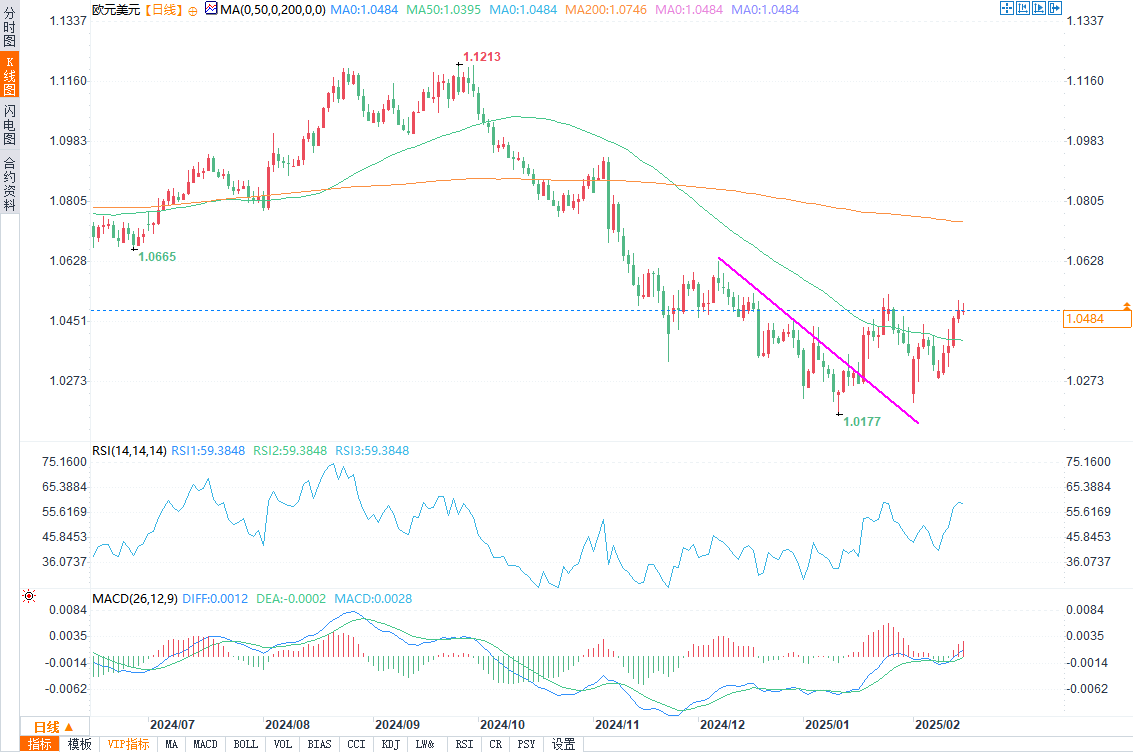The image size is (1133, 752).
Task: Choose the BOLL indicator
Action: point(246,744)
